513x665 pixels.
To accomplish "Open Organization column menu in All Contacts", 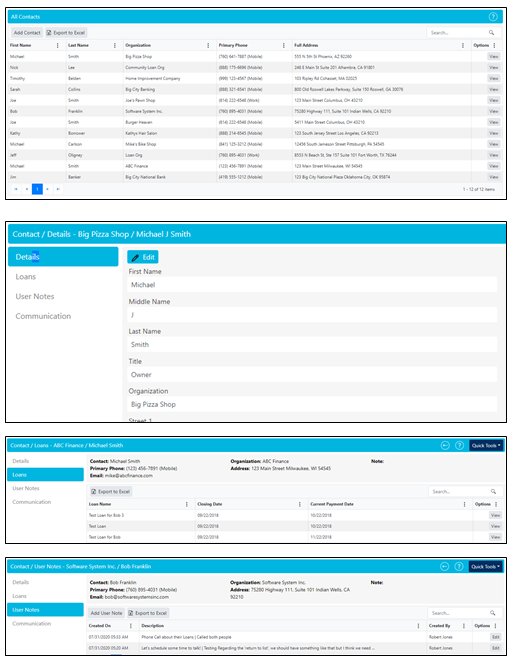I will tap(208, 45).
